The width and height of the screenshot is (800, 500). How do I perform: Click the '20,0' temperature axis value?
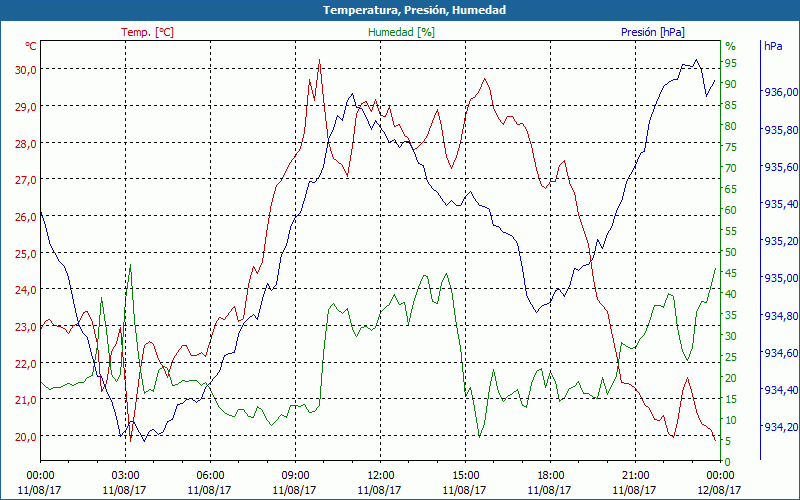pos(26,436)
